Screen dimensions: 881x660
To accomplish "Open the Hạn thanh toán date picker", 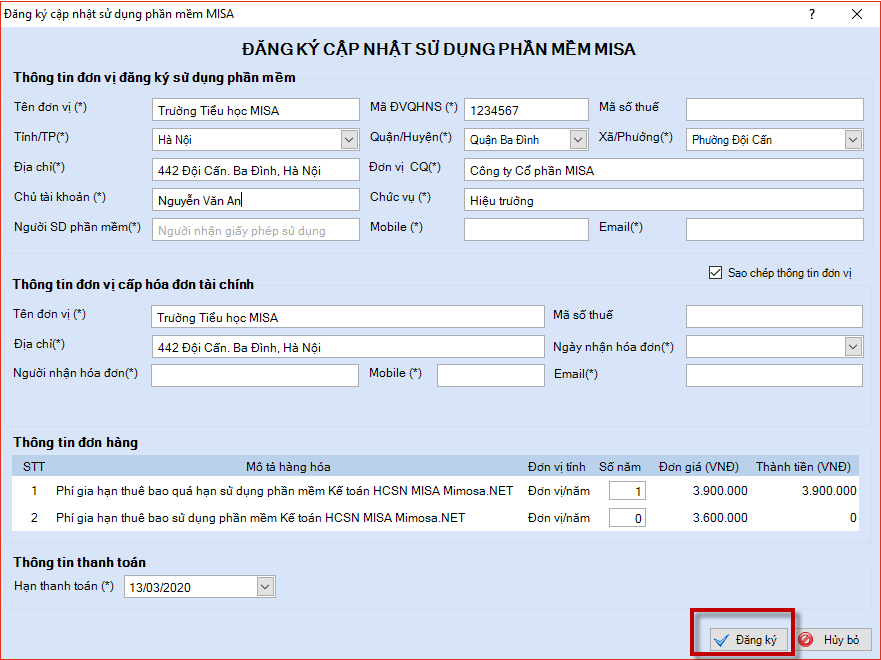I will (265, 587).
